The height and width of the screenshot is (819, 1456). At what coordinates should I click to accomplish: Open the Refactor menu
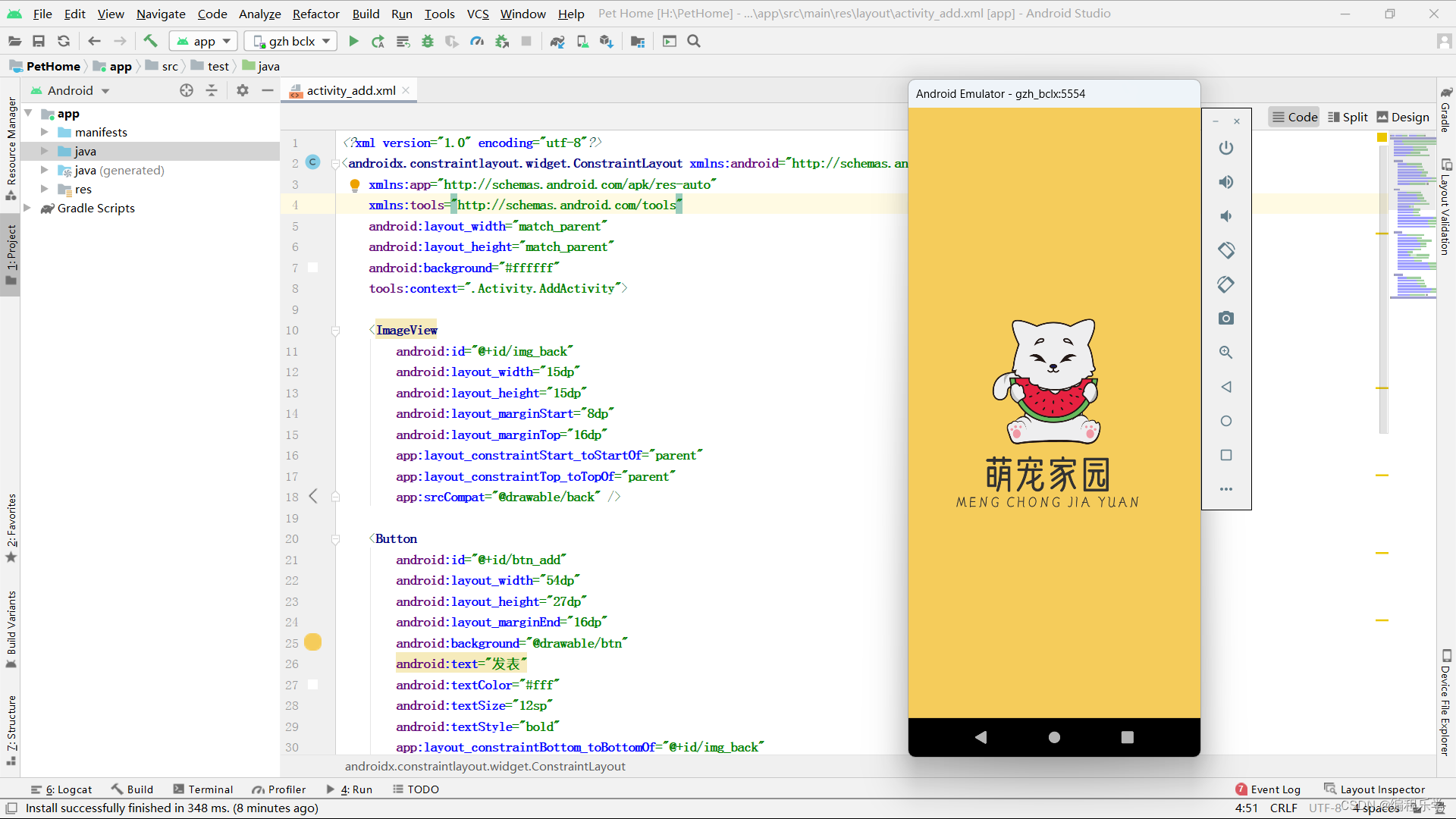[x=315, y=14]
